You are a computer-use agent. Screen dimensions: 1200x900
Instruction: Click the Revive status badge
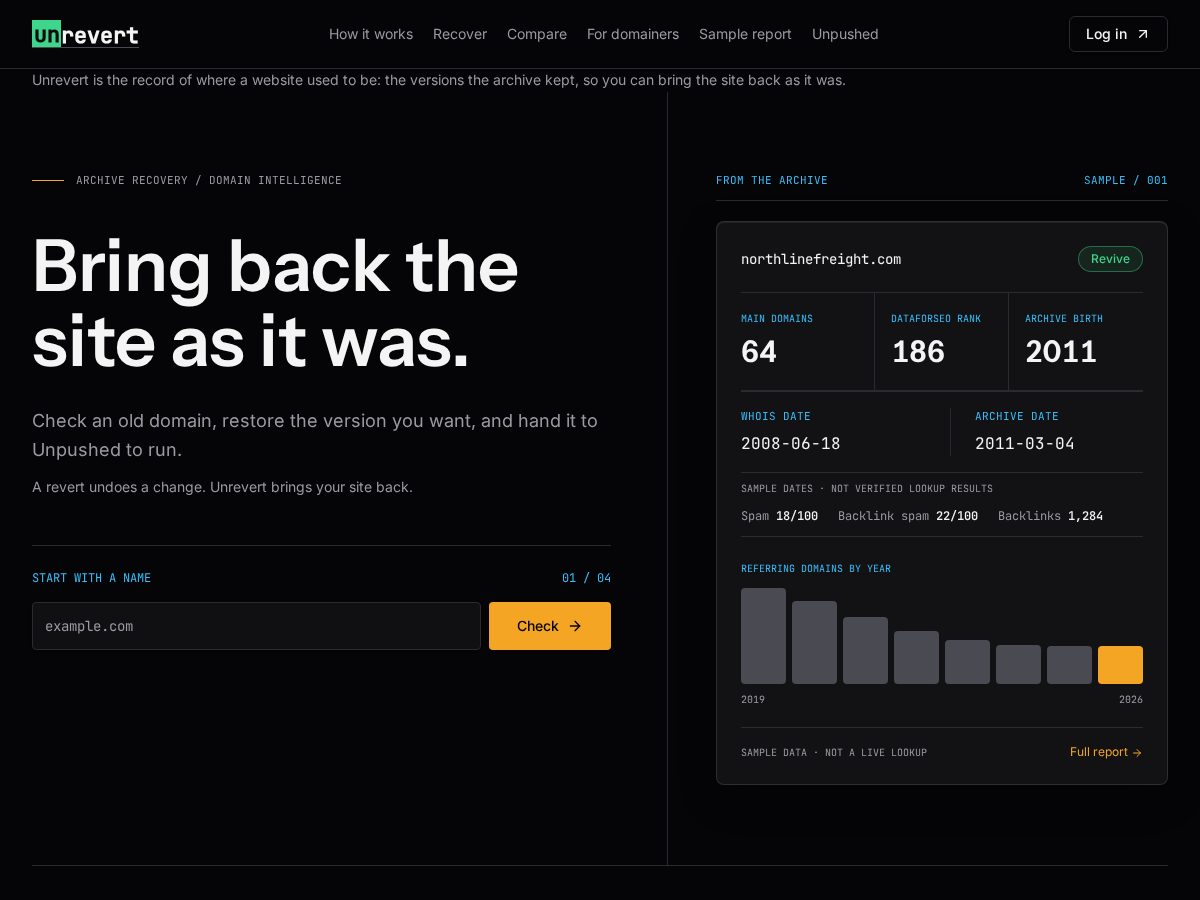click(x=1110, y=259)
